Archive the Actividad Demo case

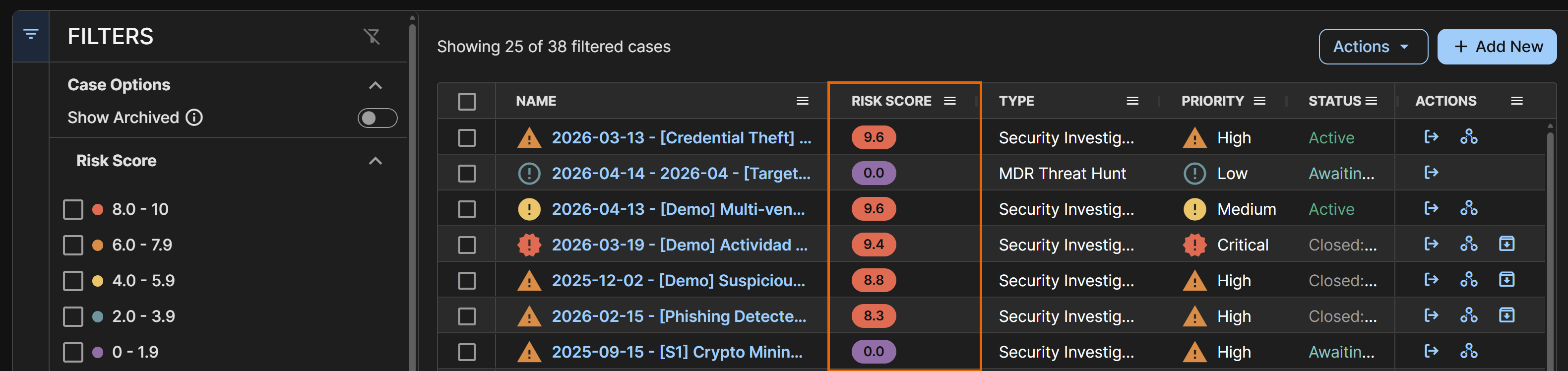pyautogui.click(x=1506, y=245)
